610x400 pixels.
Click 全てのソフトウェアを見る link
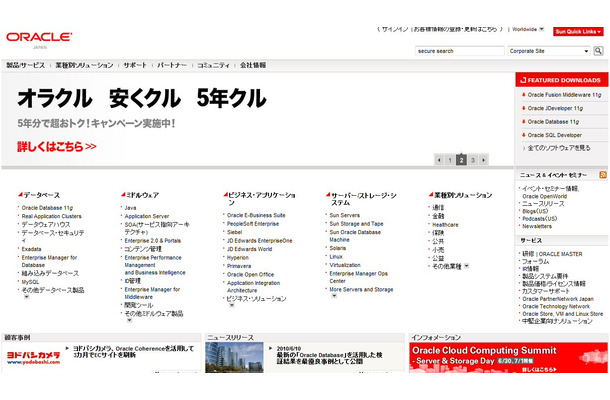[x=559, y=148]
